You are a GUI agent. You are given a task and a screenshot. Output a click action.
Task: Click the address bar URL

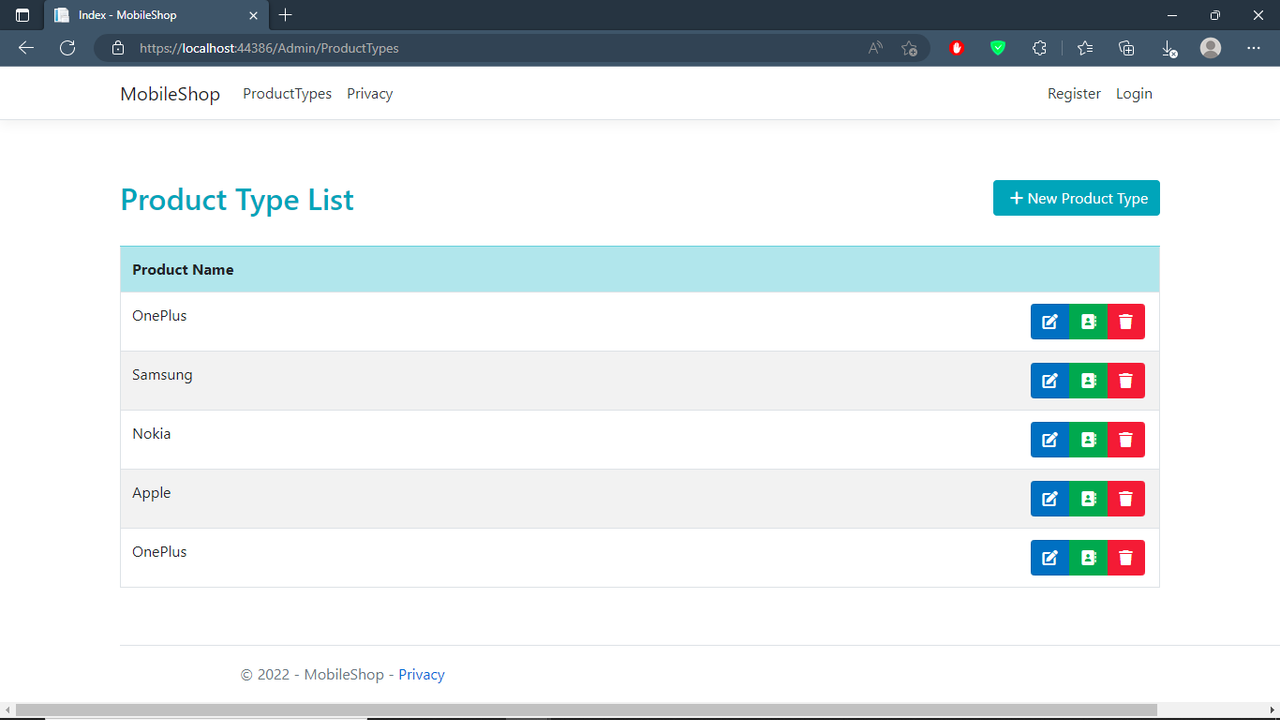269,48
